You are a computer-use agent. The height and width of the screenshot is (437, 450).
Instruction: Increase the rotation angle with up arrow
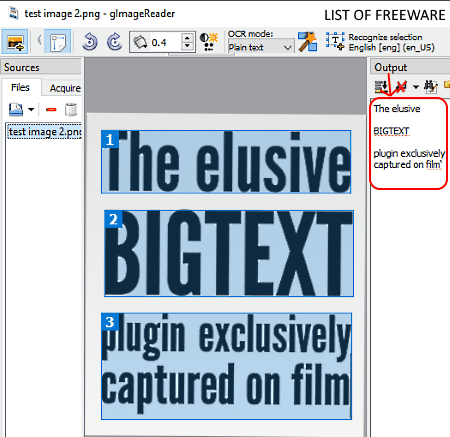coord(188,37)
